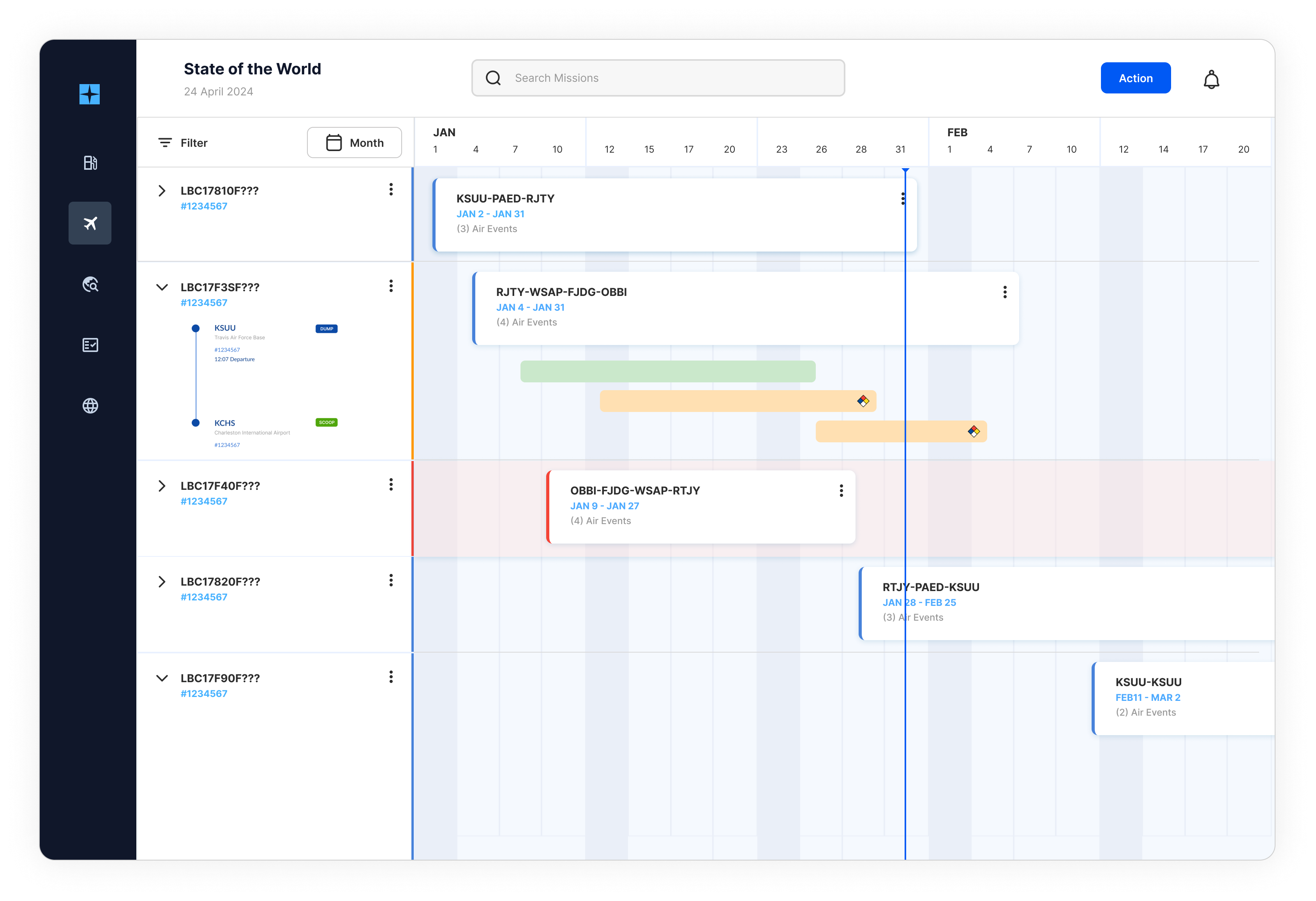Open the RJTY-WSAP-FJDG-OBBI mission card

coord(745,308)
